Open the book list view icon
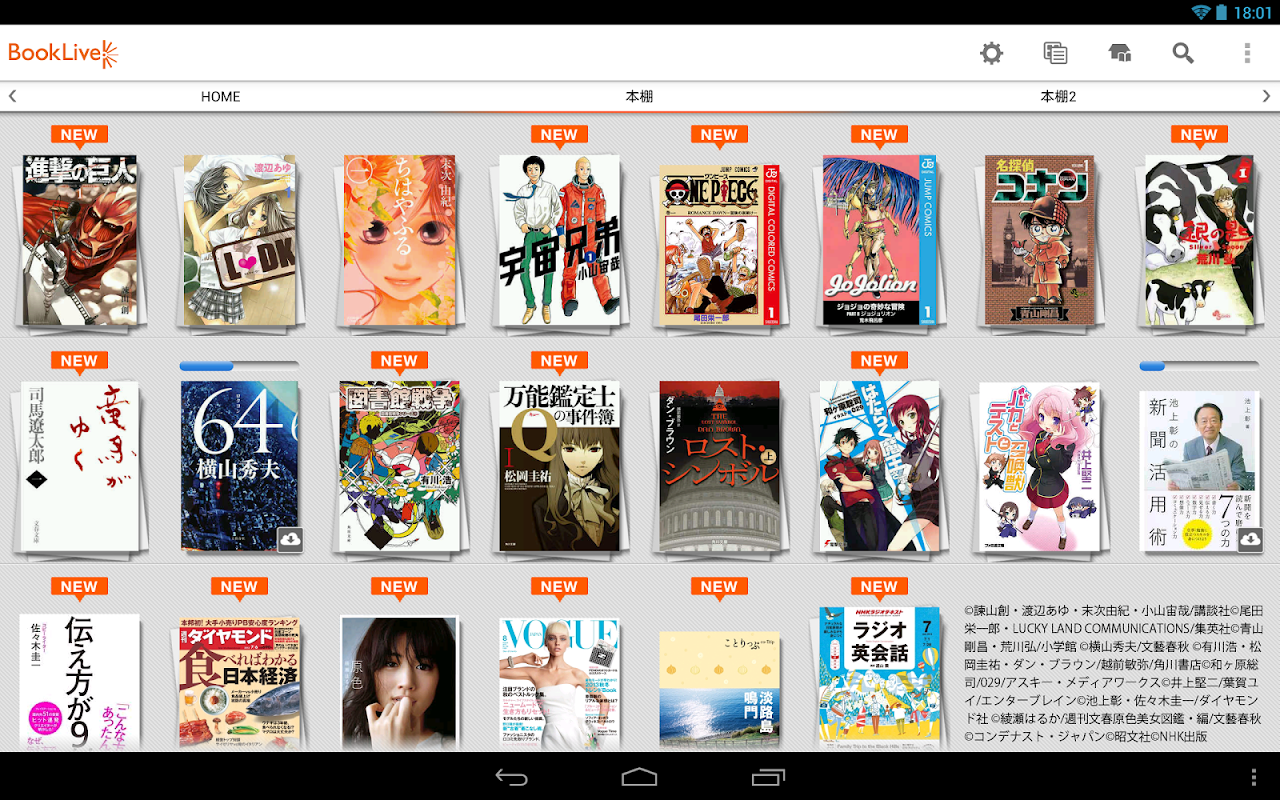 point(1055,53)
